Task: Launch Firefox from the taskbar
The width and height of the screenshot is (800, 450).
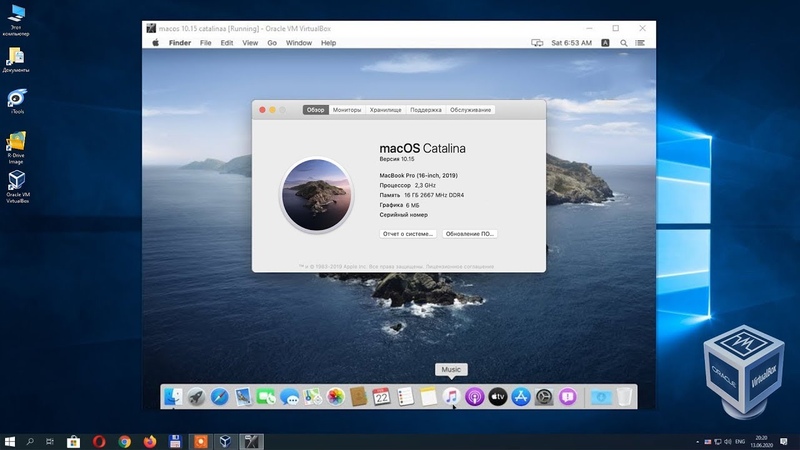Action: pyautogui.click(x=149, y=441)
